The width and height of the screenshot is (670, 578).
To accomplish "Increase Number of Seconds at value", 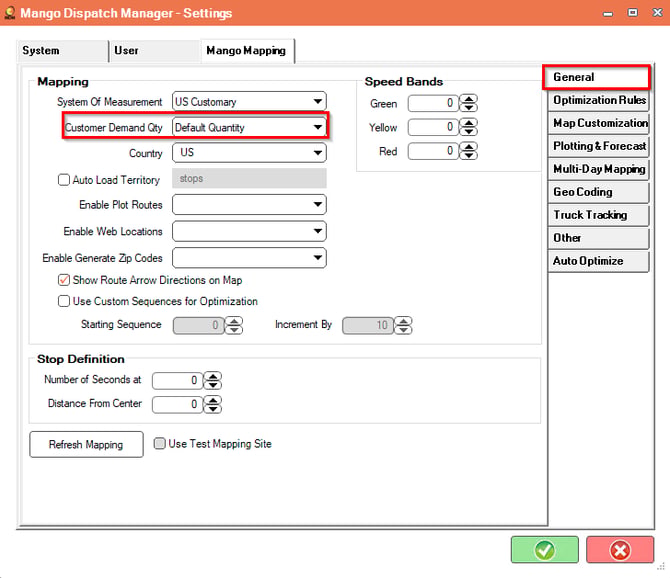I will [x=213, y=376].
